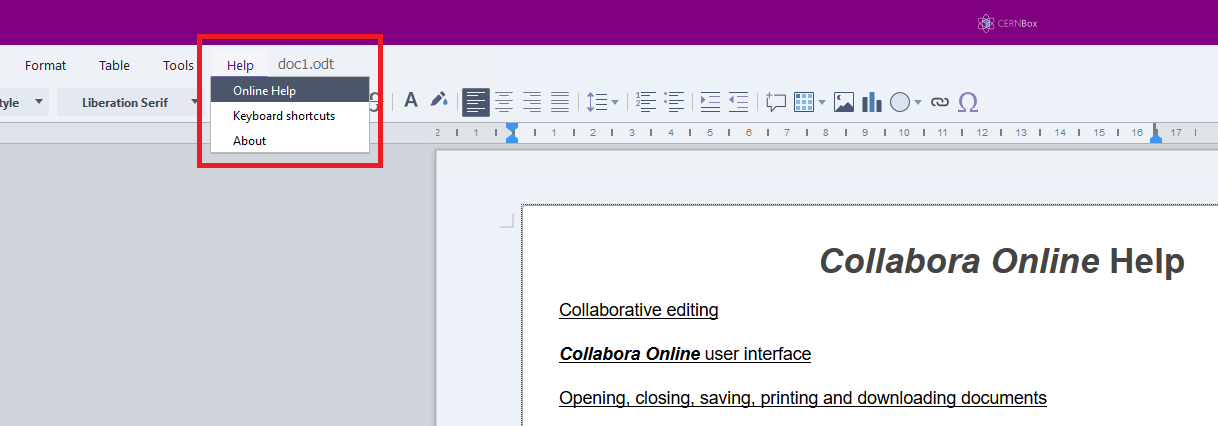Toggle bulleted list
The image size is (1218, 426).
pos(674,101)
